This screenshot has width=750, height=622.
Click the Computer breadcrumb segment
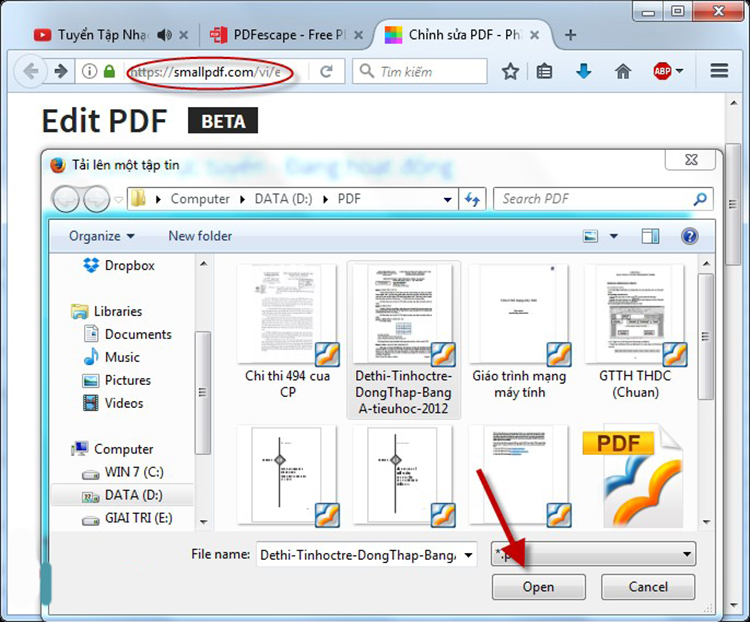[200, 199]
